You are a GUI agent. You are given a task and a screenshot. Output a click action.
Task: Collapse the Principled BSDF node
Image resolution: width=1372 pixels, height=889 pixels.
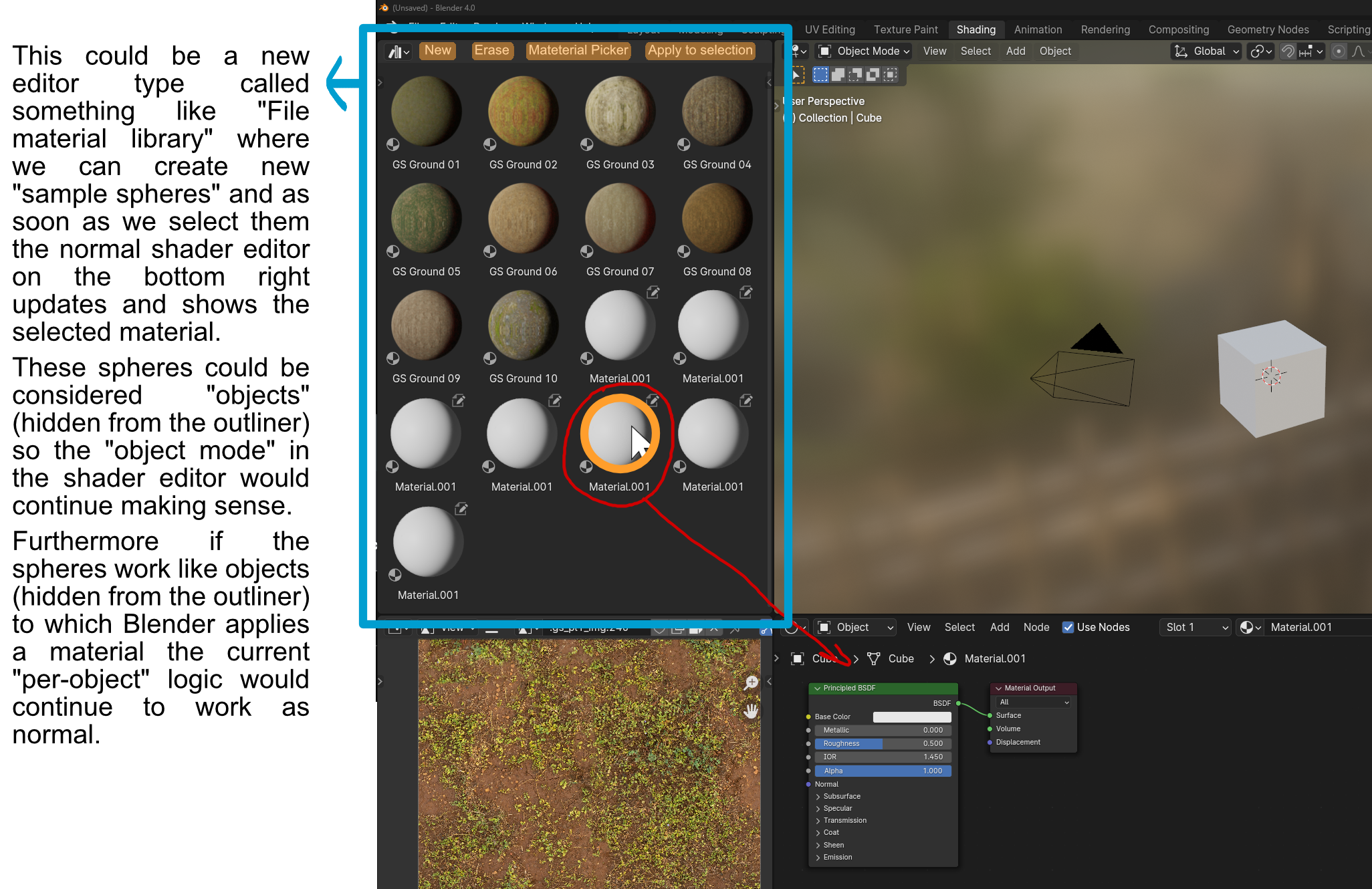point(817,688)
